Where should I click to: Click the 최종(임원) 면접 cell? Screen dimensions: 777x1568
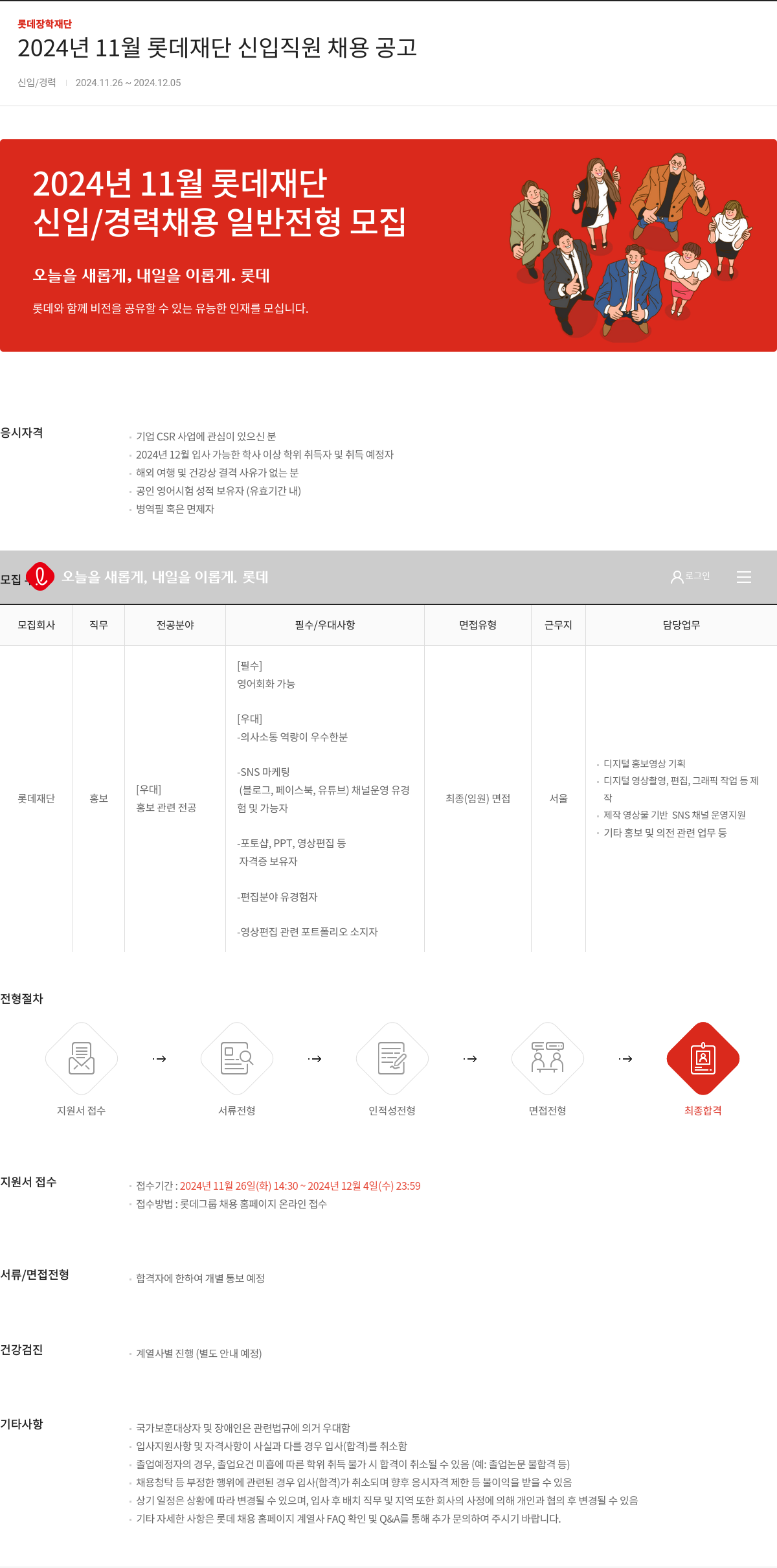(478, 799)
